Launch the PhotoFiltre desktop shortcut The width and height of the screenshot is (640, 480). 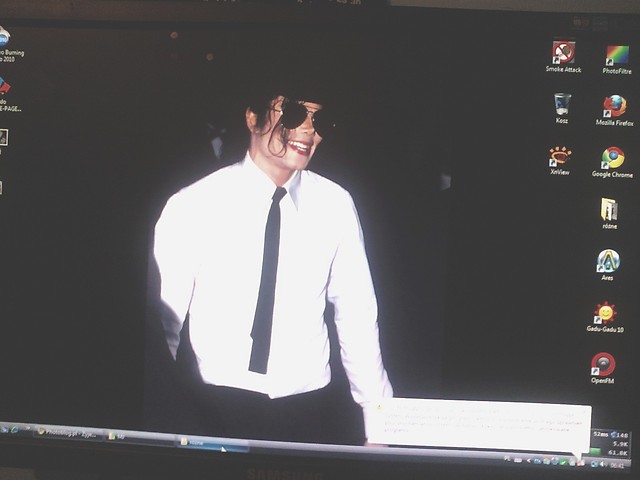click(x=617, y=60)
